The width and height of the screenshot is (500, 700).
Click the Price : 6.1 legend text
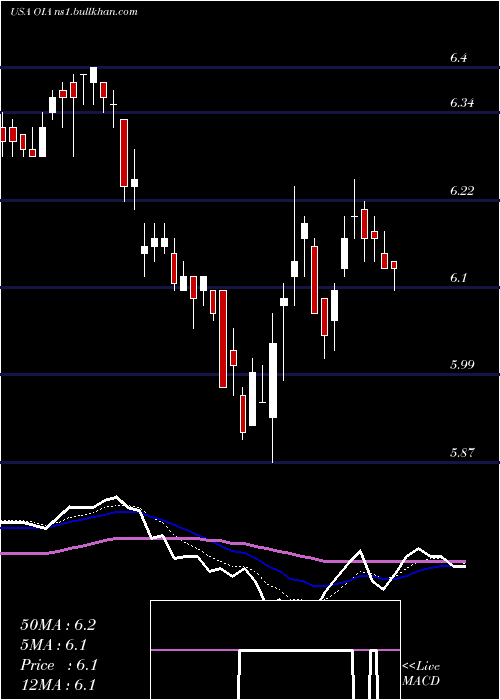point(58,665)
